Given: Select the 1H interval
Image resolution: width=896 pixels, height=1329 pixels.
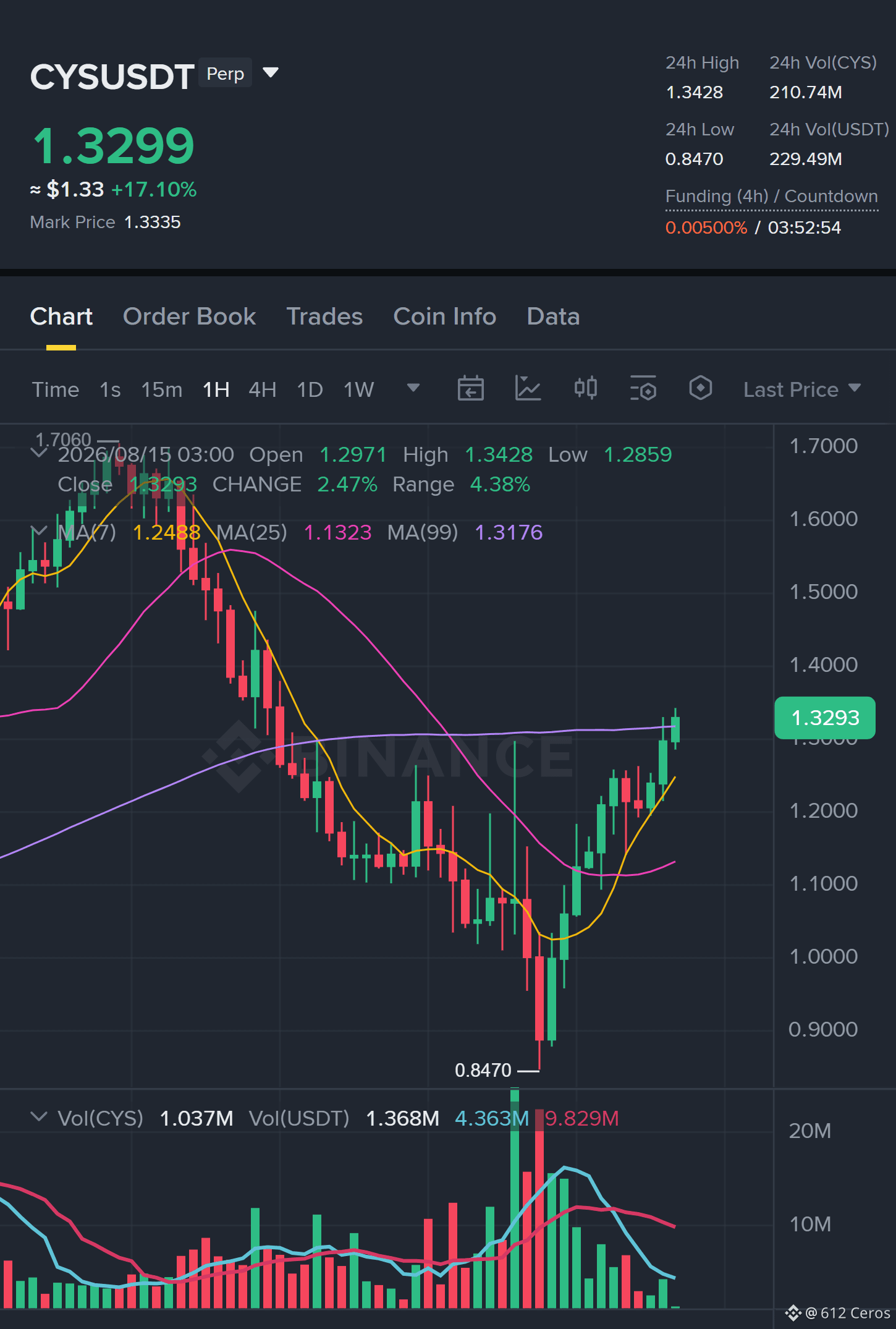Looking at the screenshot, I should click(x=216, y=389).
